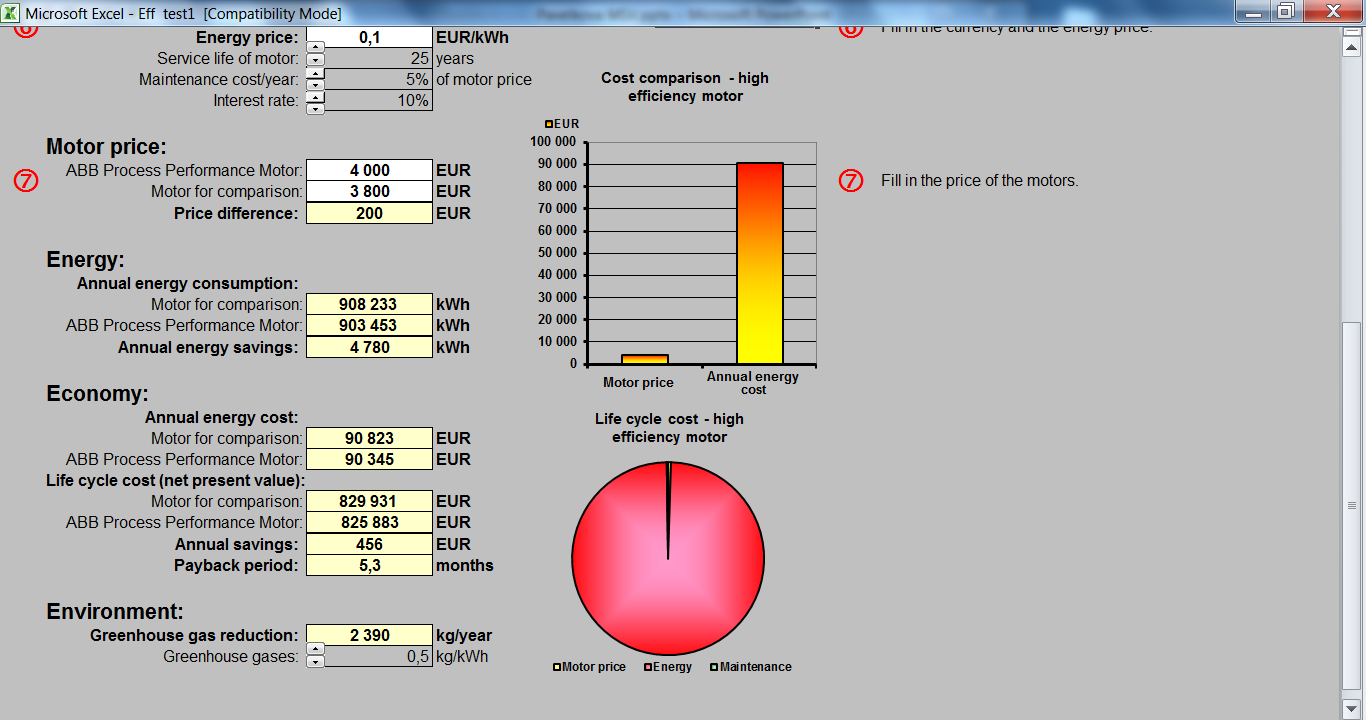Screen dimensions: 1366x720
Task: Click the Payback period 5,3 cell
Action: (x=369, y=565)
